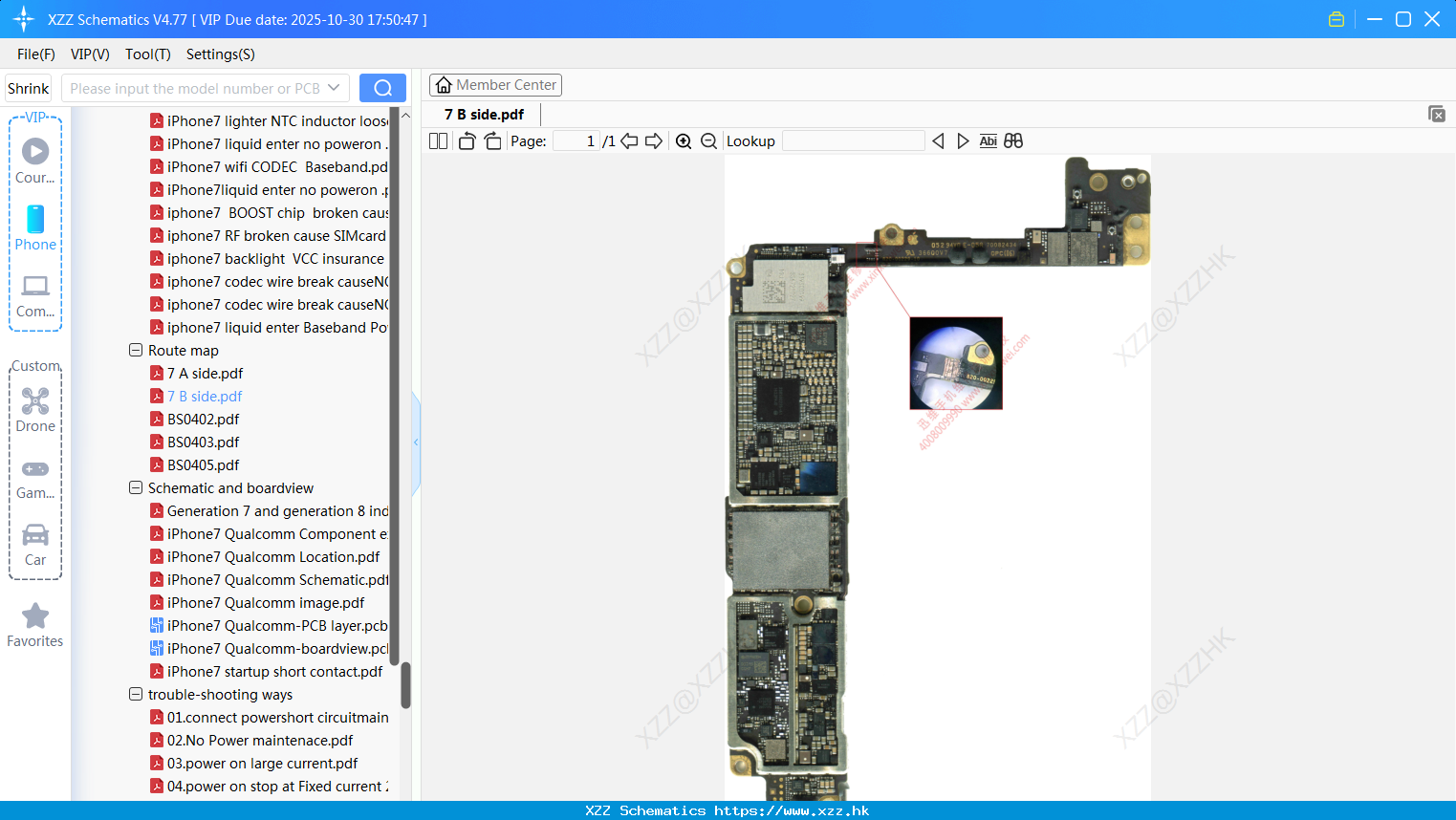Rotate the page clockwise
The height and width of the screenshot is (820, 1456).
492,140
